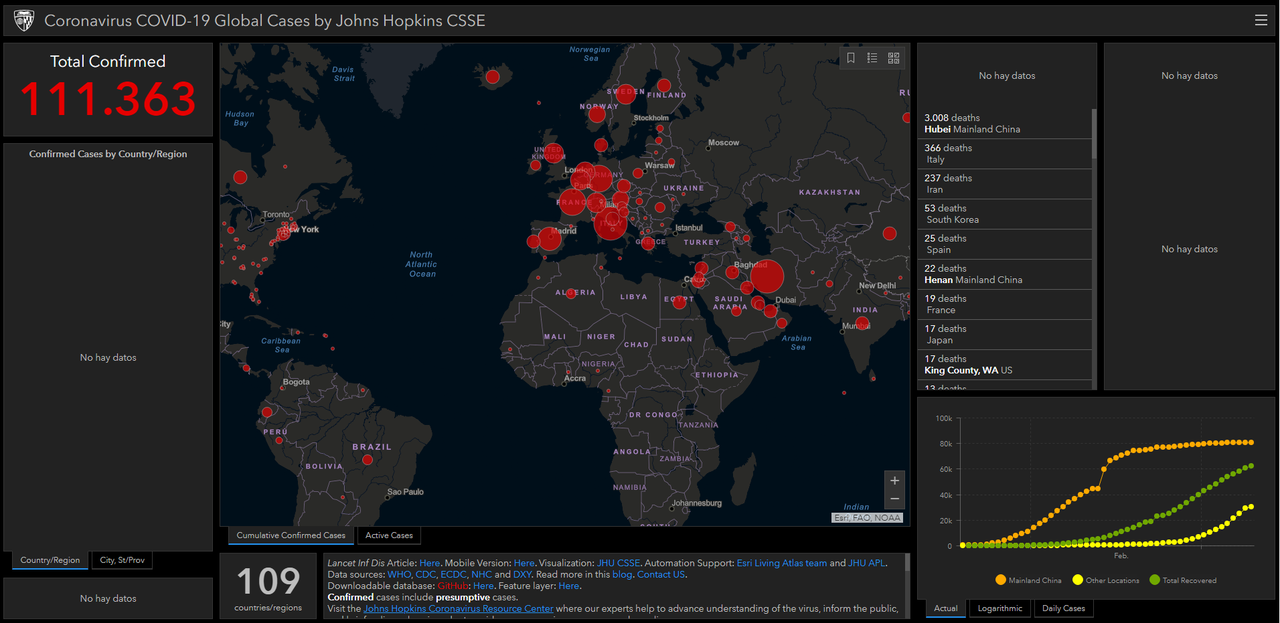
Task: Open the Esri Living Atlas team link
Action: (x=782, y=563)
